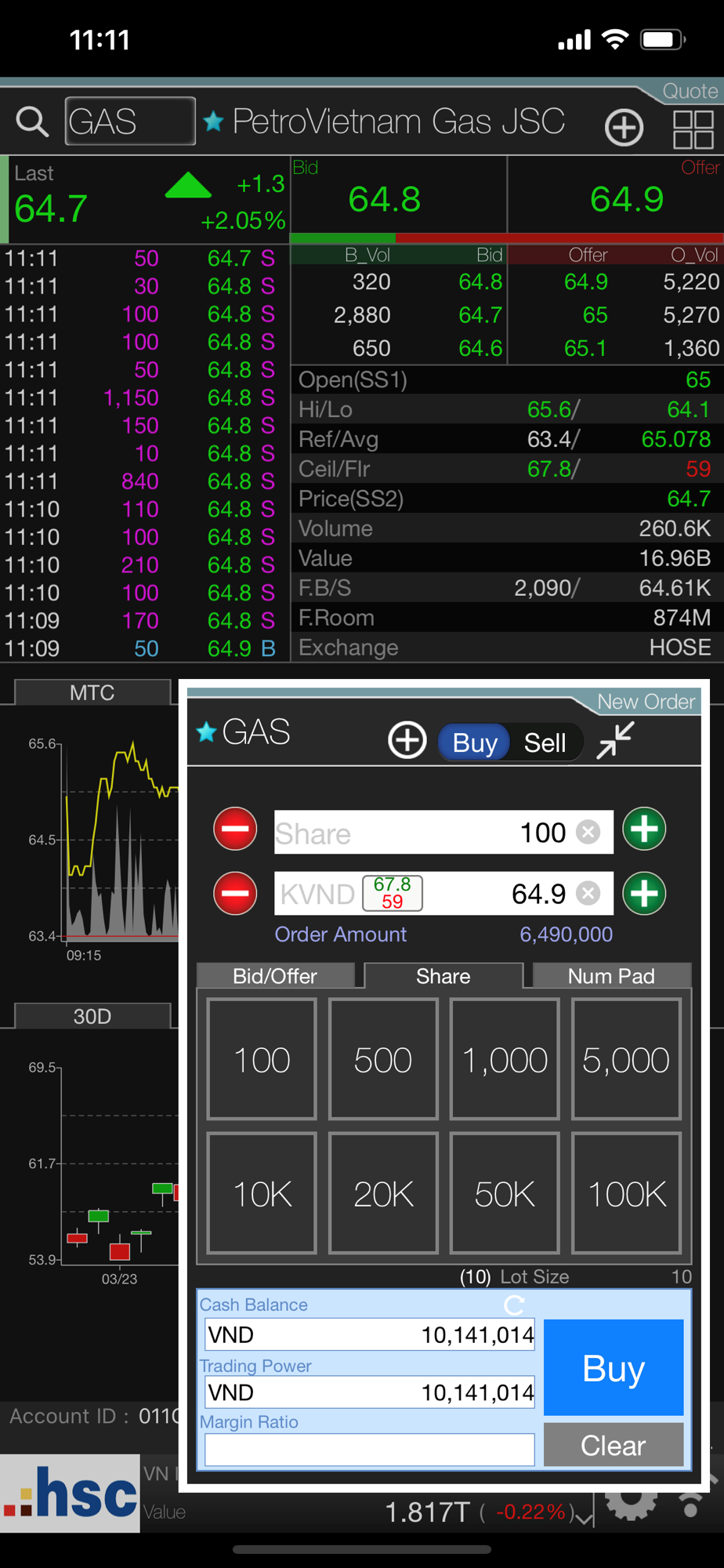The height and width of the screenshot is (1568, 724).
Task: Tap the F.Room value 874M
Action: pos(682,618)
